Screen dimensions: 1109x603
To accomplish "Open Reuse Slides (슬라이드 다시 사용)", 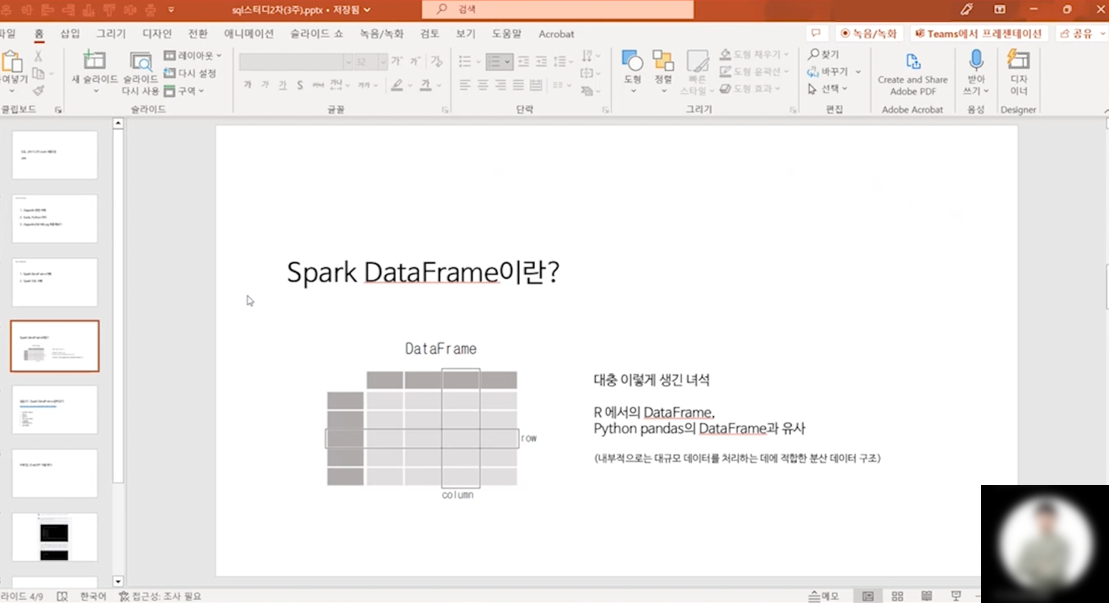I will [x=140, y=73].
